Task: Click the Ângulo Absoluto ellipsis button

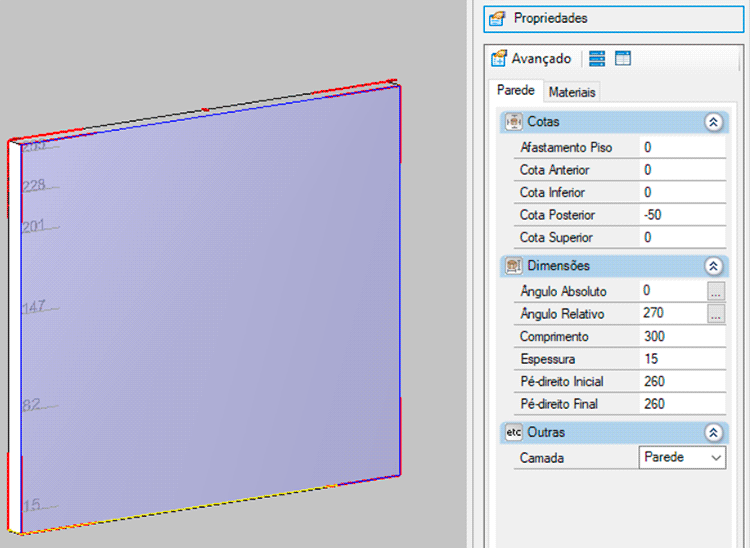Action: point(716,291)
